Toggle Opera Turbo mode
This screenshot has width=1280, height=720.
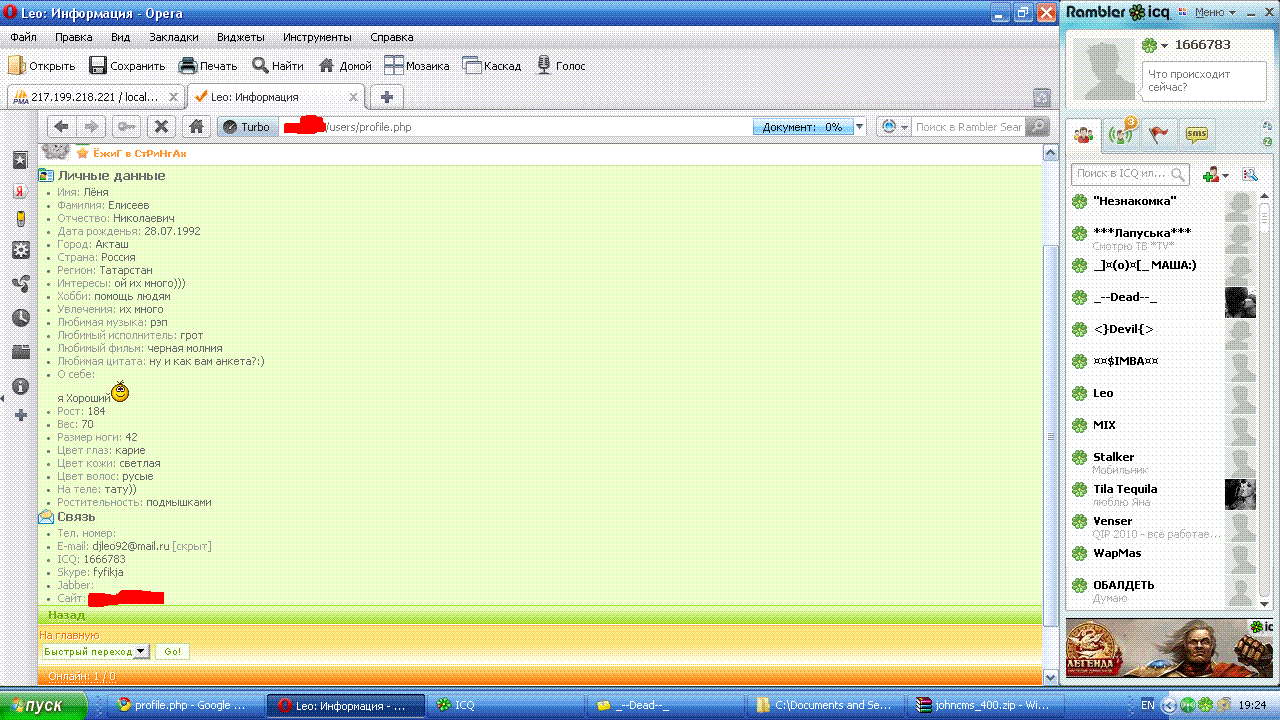coord(248,127)
